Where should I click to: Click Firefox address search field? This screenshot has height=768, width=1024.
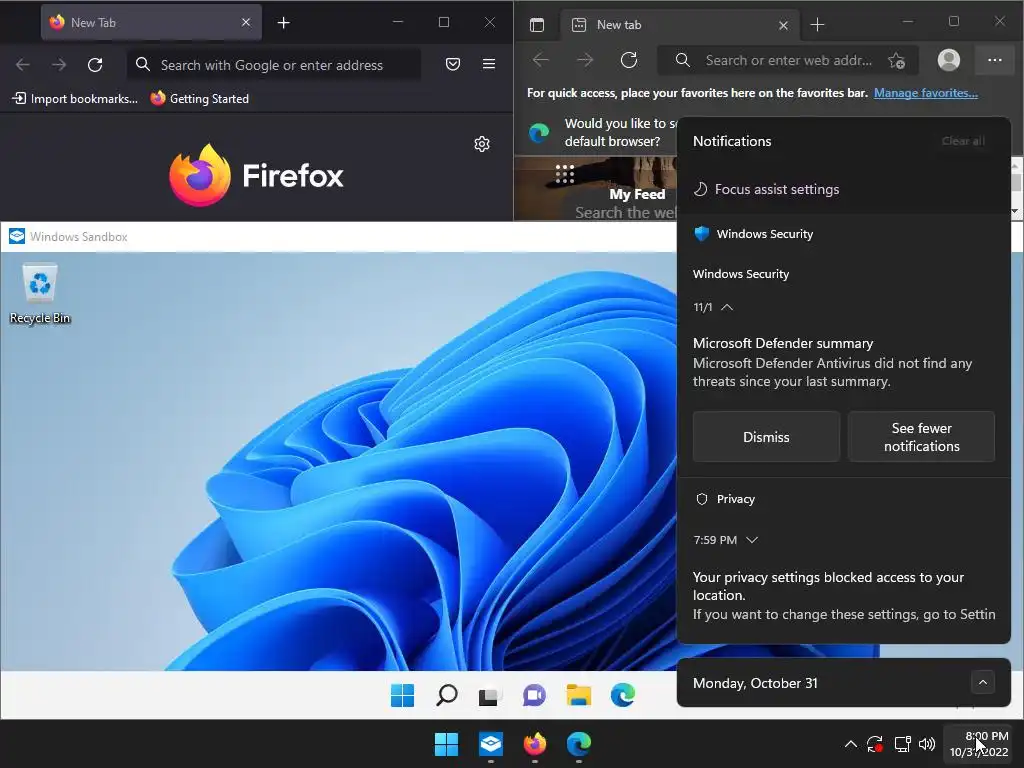click(x=274, y=65)
